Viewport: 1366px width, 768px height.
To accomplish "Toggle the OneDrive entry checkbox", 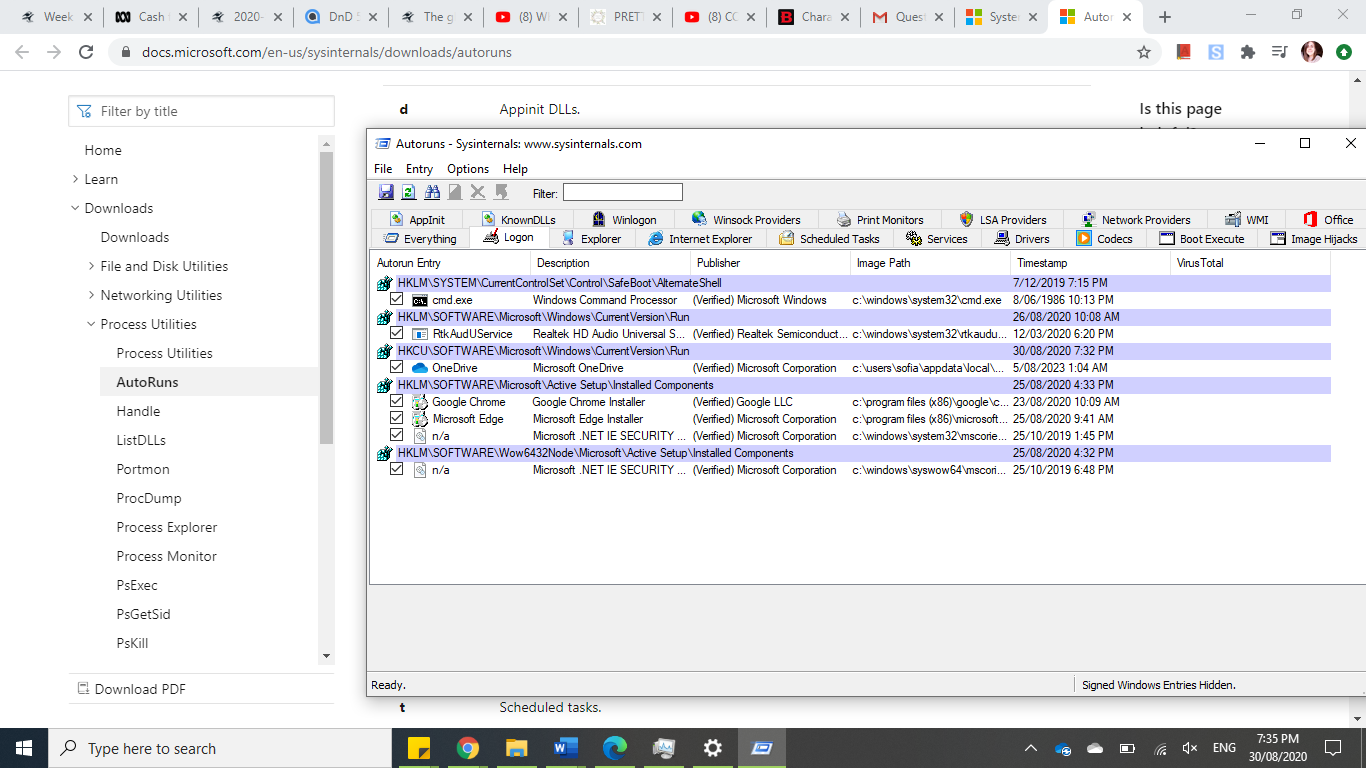I will point(397,367).
